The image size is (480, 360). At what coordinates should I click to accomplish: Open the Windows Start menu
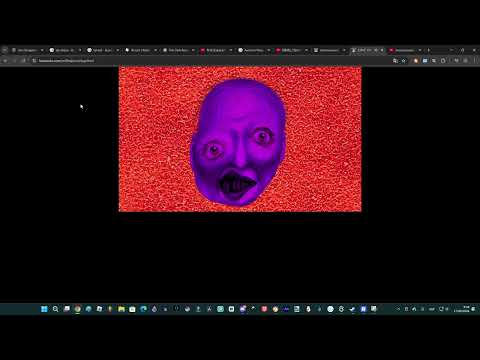click(x=44, y=309)
